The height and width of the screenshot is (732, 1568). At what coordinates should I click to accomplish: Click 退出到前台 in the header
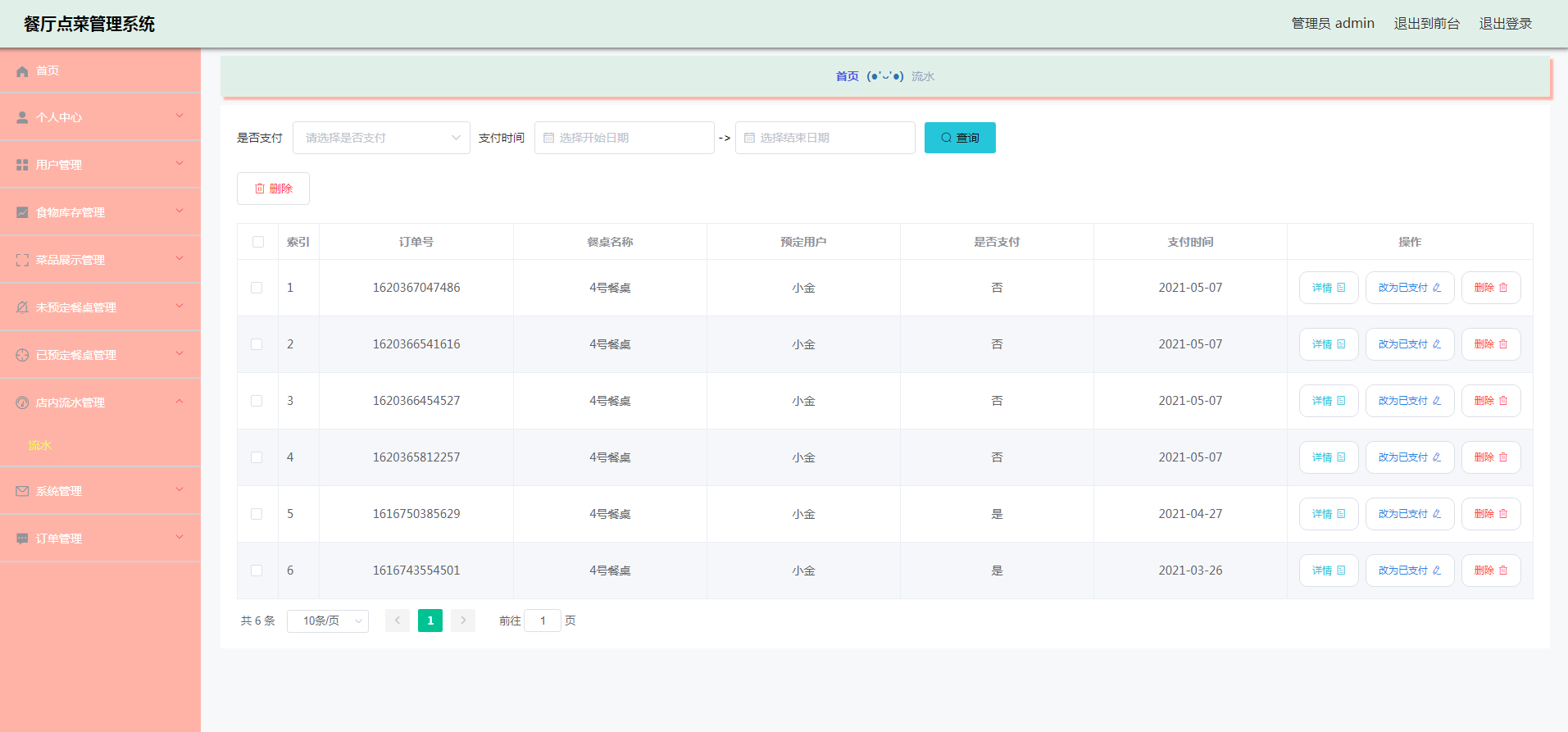[1427, 24]
